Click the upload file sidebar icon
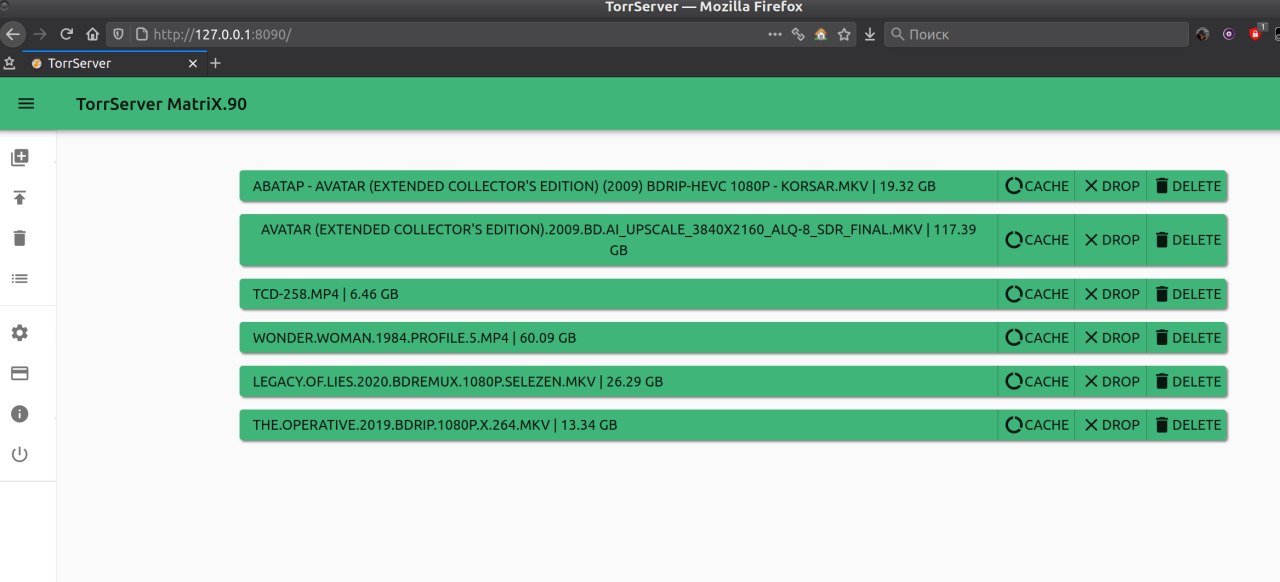 click(20, 198)
